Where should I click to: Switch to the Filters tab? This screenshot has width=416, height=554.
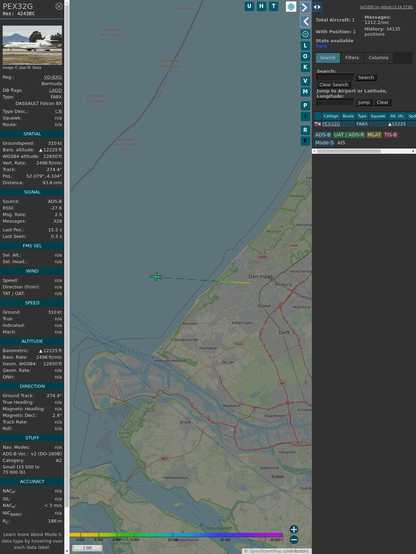352,58
